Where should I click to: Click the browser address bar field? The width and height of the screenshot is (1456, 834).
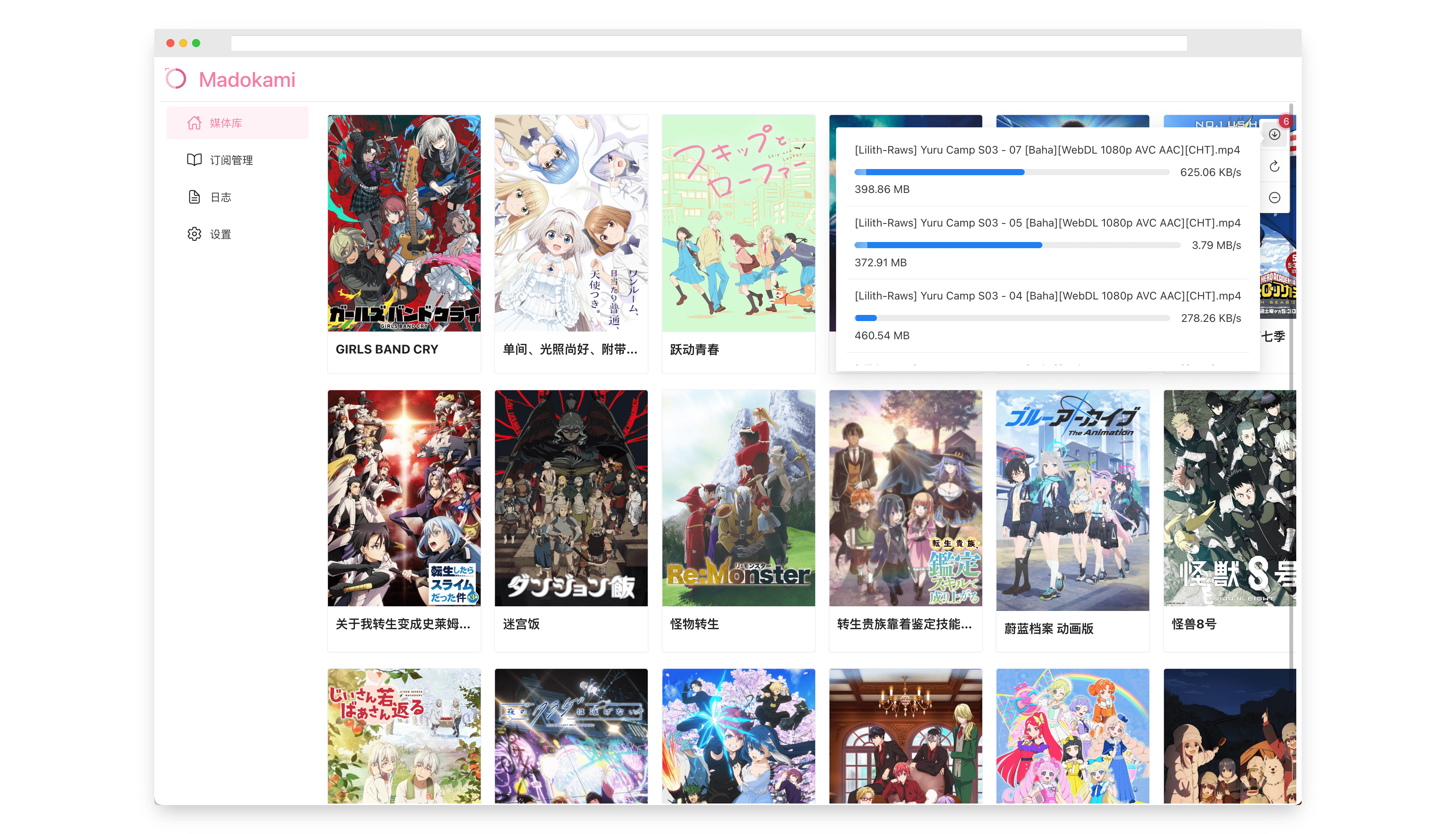click(x=708, y=44)
